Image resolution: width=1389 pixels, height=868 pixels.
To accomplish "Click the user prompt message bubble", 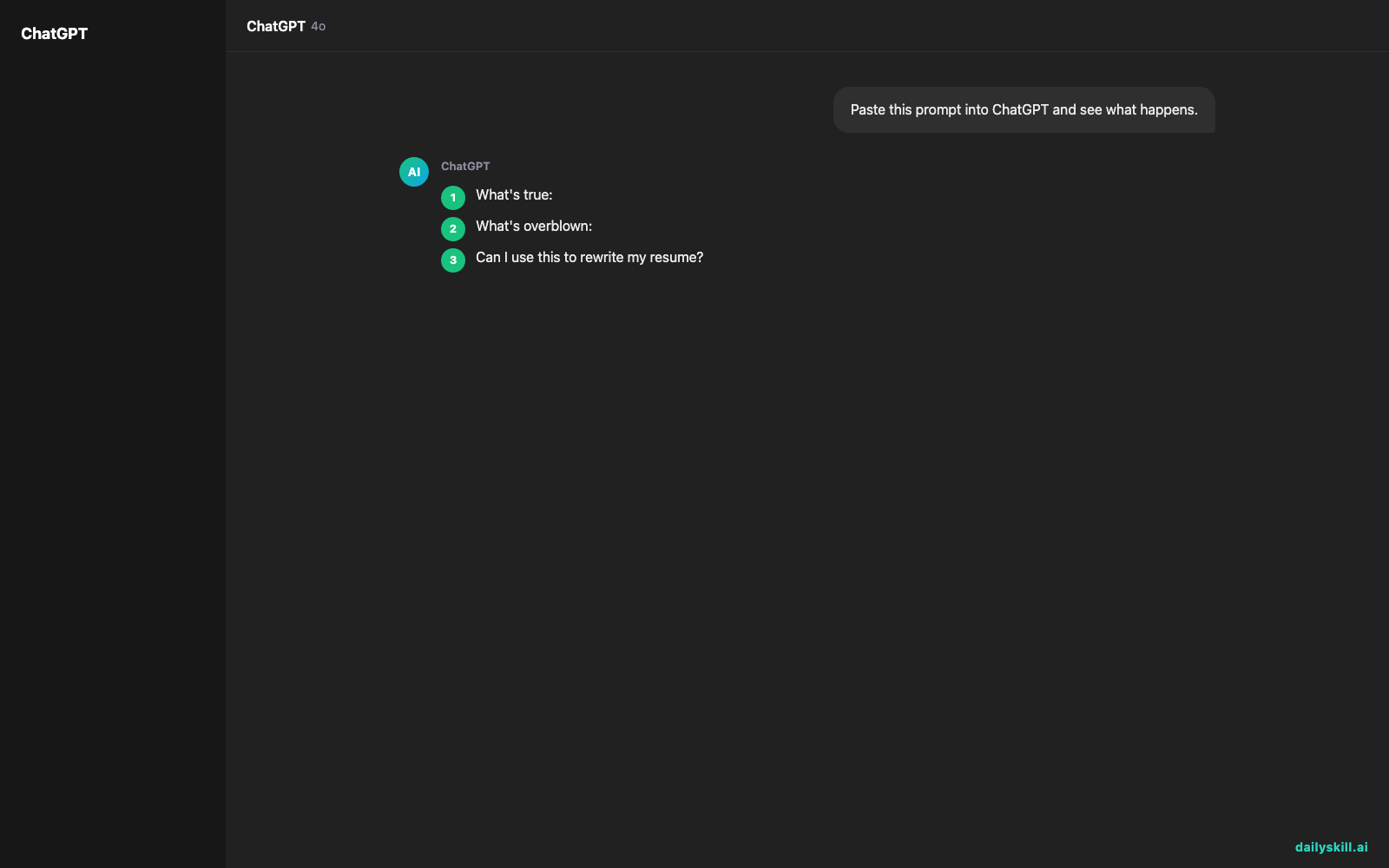I will pos(1024,110).
